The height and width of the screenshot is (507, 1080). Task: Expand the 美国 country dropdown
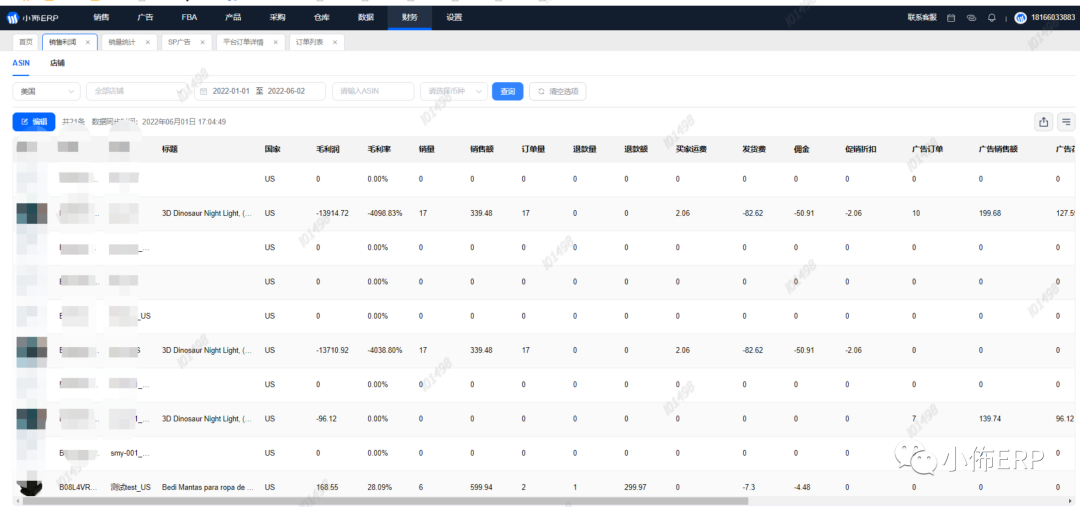[47, 91]
